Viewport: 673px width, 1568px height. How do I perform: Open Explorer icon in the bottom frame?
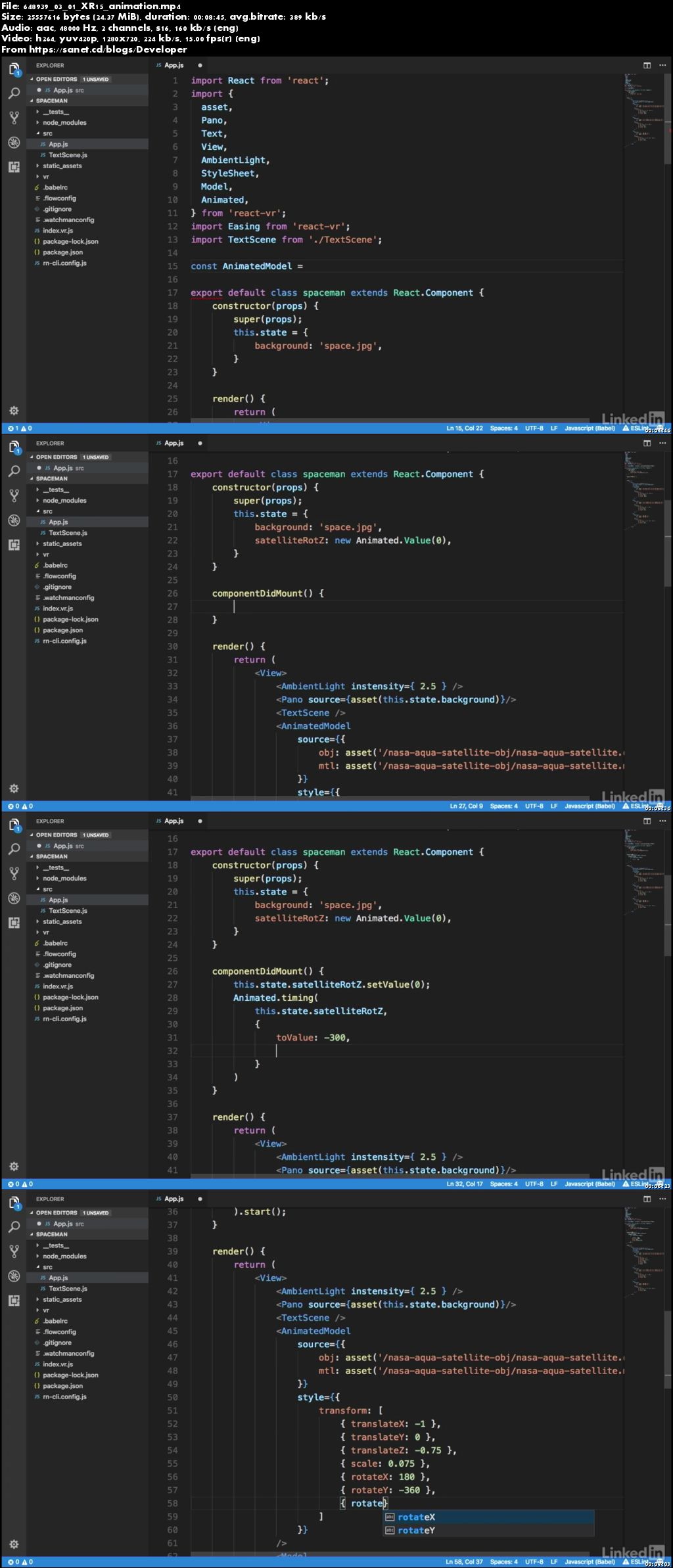tap(14, 1203)
